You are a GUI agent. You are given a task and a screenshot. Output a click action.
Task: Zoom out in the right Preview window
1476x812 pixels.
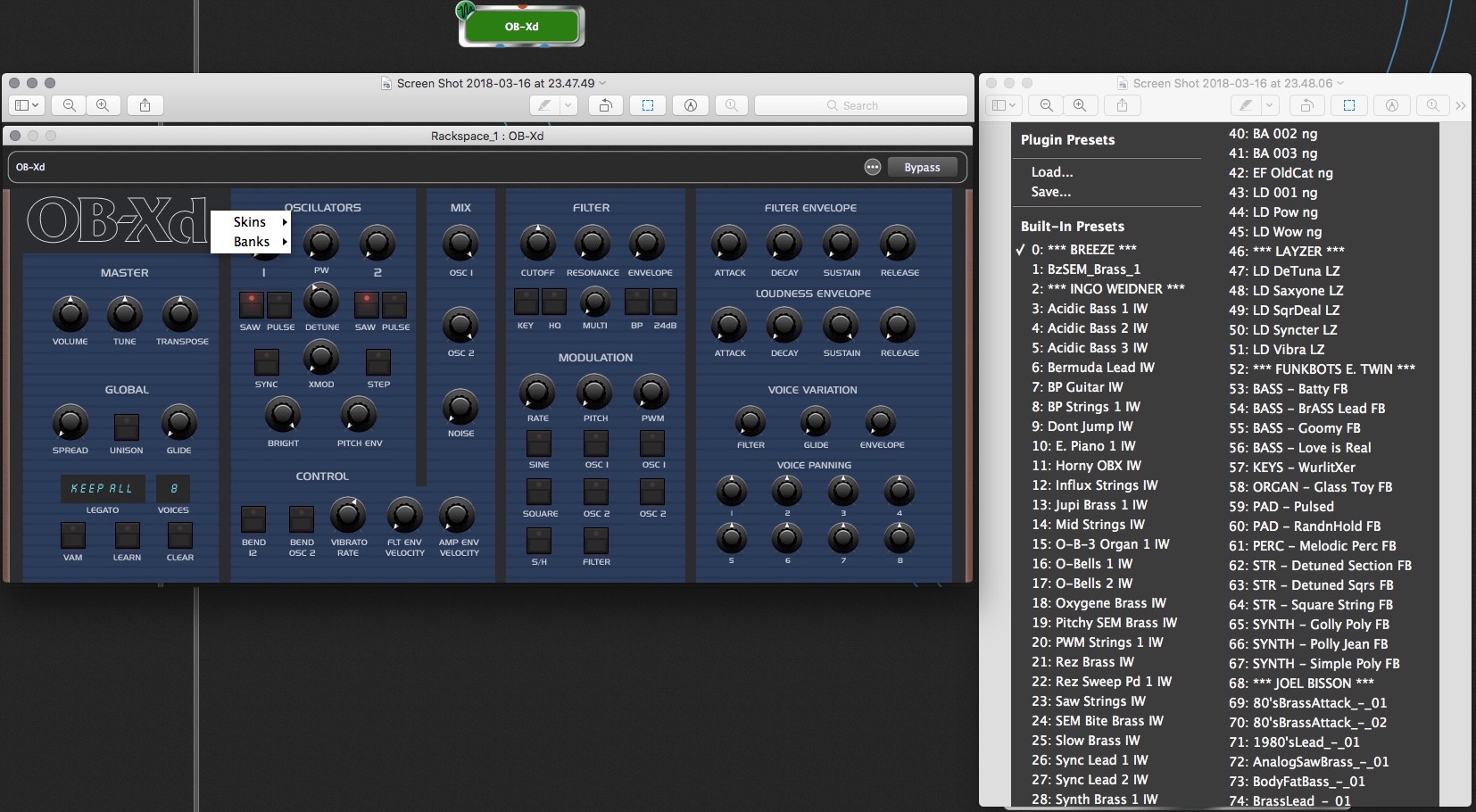pyautogui.click(x=1047, y=105)
